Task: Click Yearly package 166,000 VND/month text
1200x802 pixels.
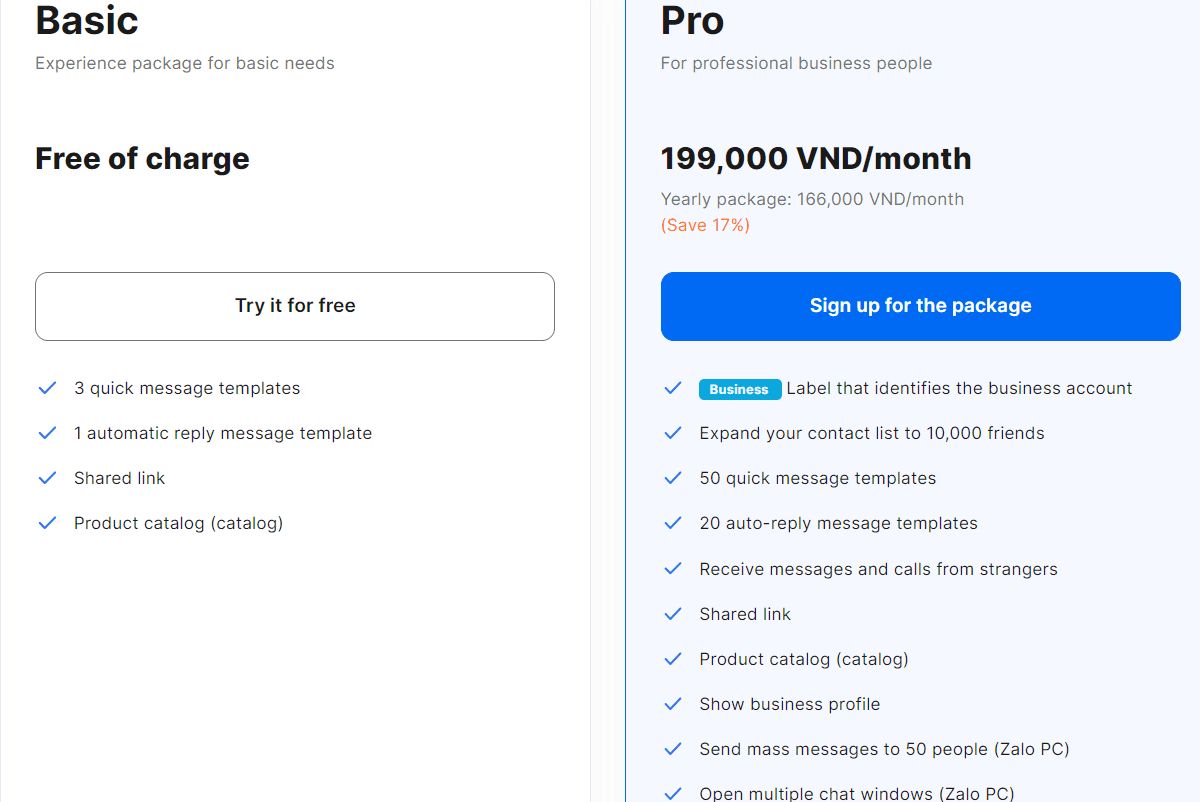Action: 812,199
